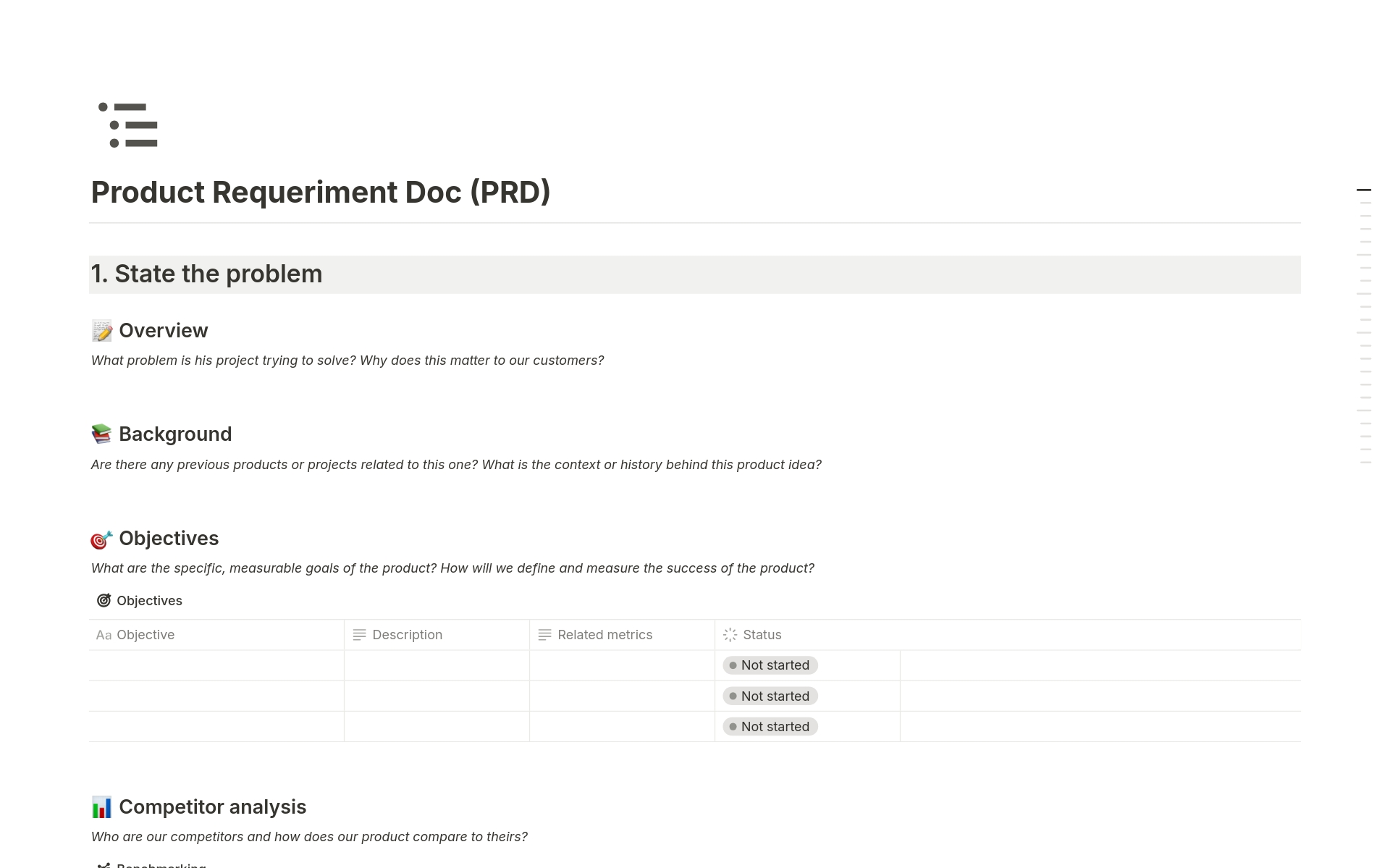Click the dart target emoji beside Objectives heading
Image resolution: width=1390 pixels, height=868 pixels.
[102, 539]
